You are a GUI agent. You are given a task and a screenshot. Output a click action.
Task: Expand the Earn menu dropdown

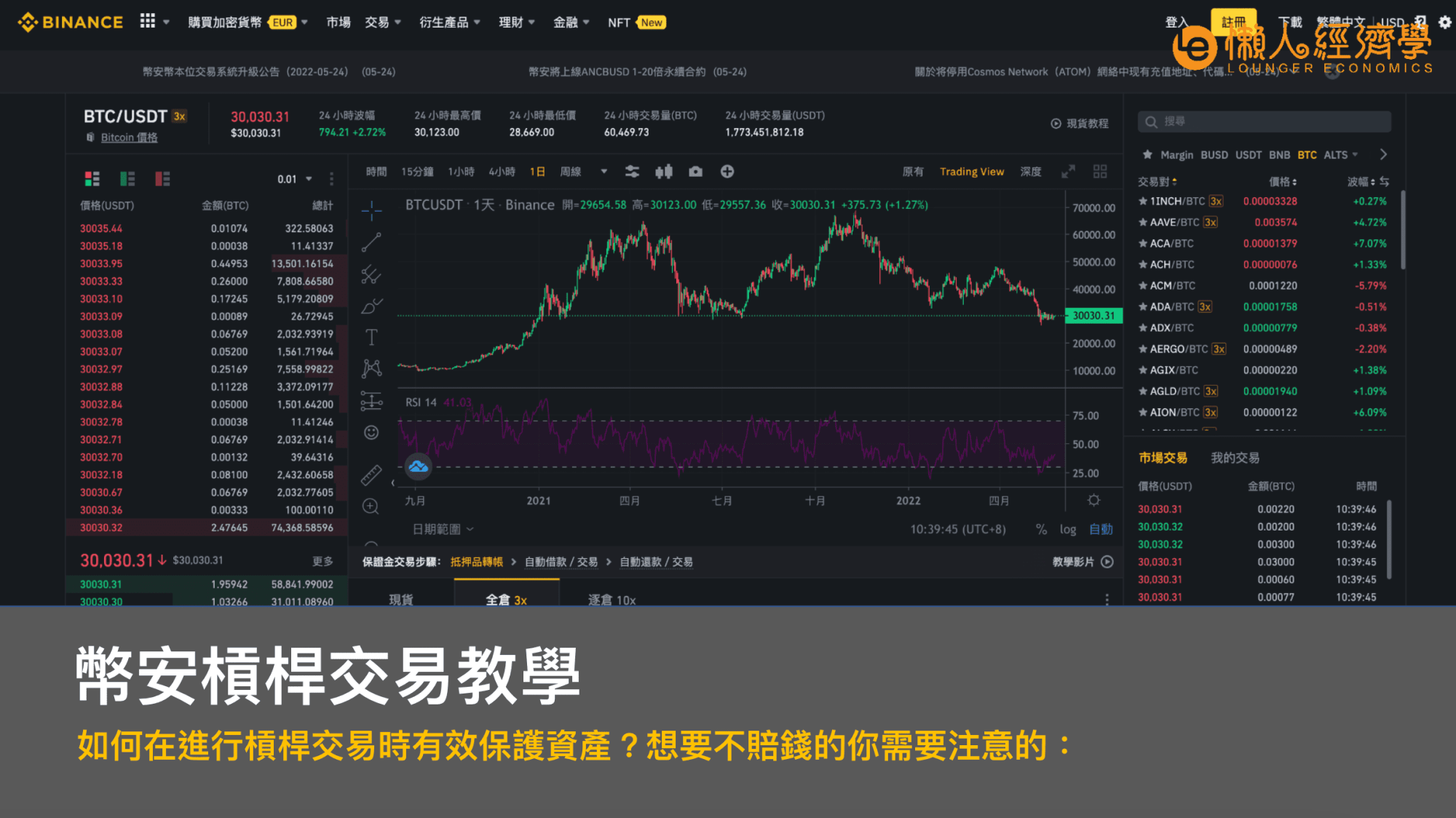pyautogui.click(x=516, y=22)
